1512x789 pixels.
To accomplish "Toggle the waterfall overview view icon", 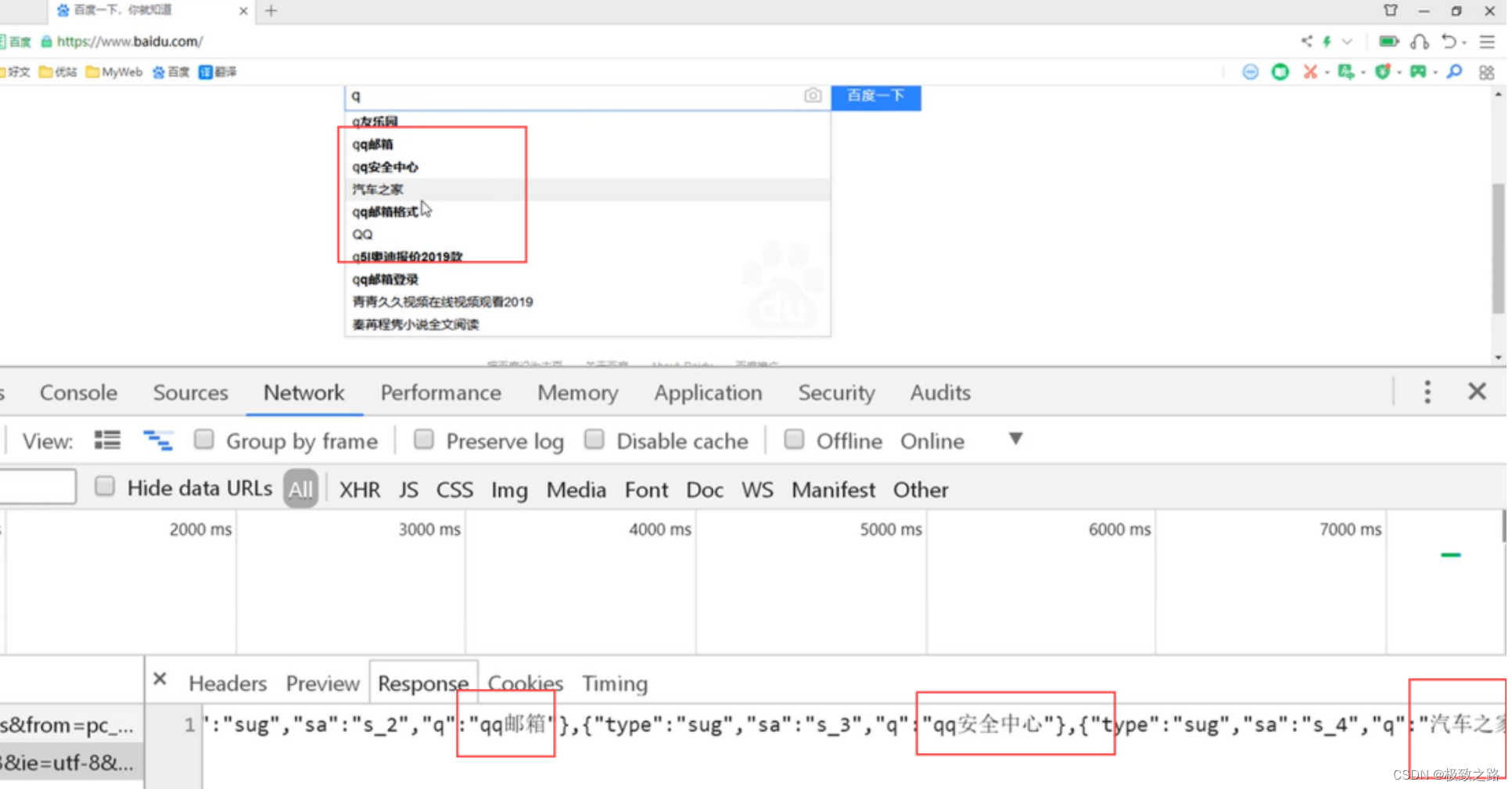I will 157,440.
